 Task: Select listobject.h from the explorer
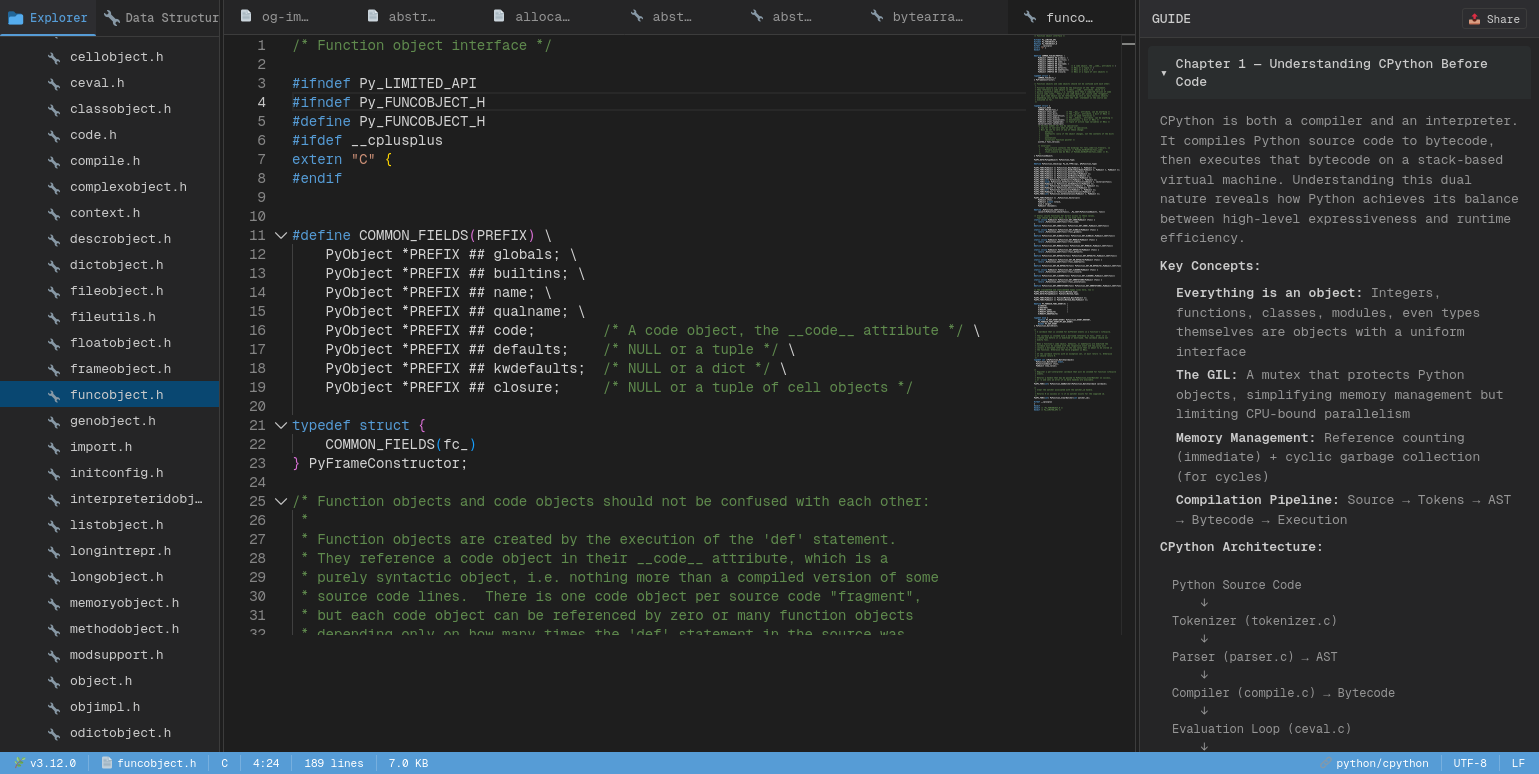pyautogui.click(x=116, y=526)
